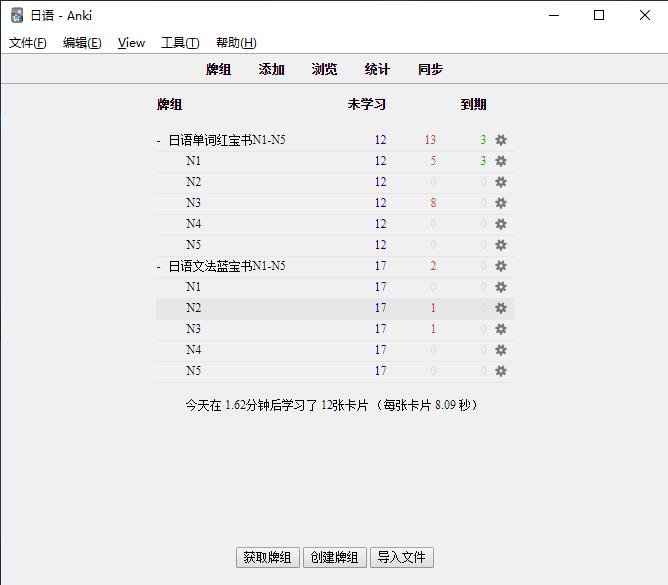Click 同步 to sync
668x585 pixels.
click(x=430, y=69)
